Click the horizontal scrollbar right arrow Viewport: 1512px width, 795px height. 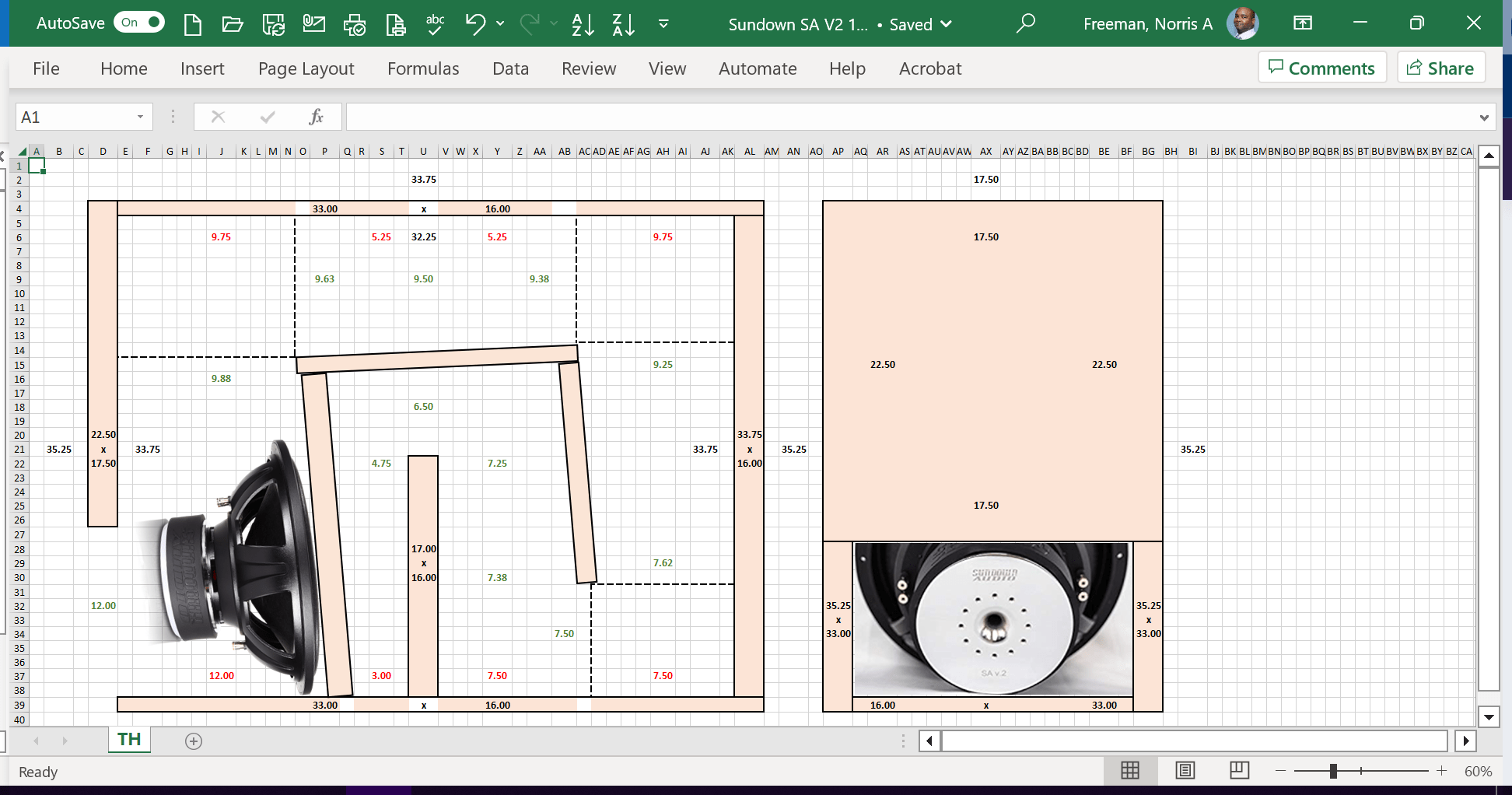click(1466, 741)
